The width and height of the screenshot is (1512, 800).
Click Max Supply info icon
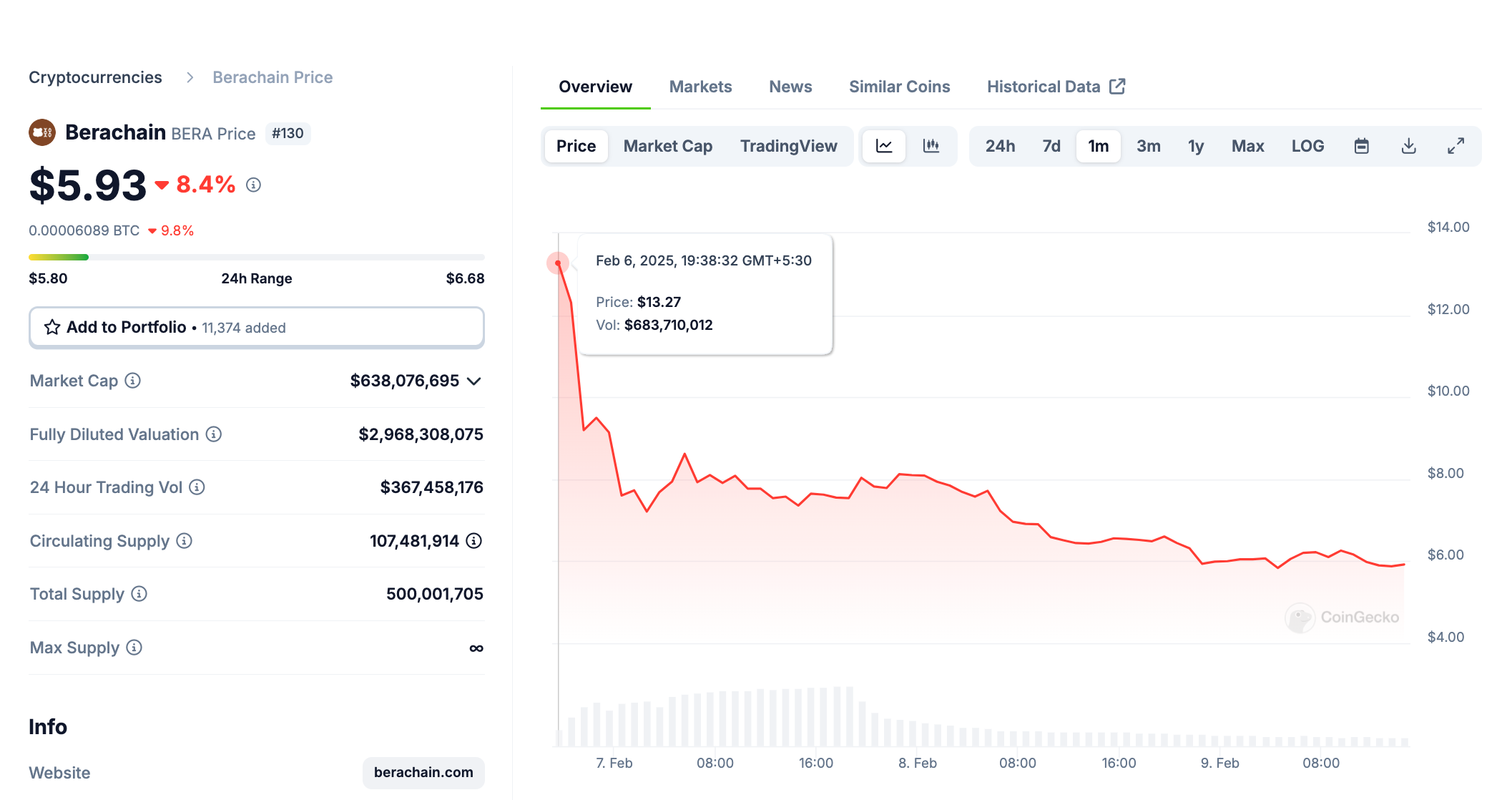tap(134, 648)
